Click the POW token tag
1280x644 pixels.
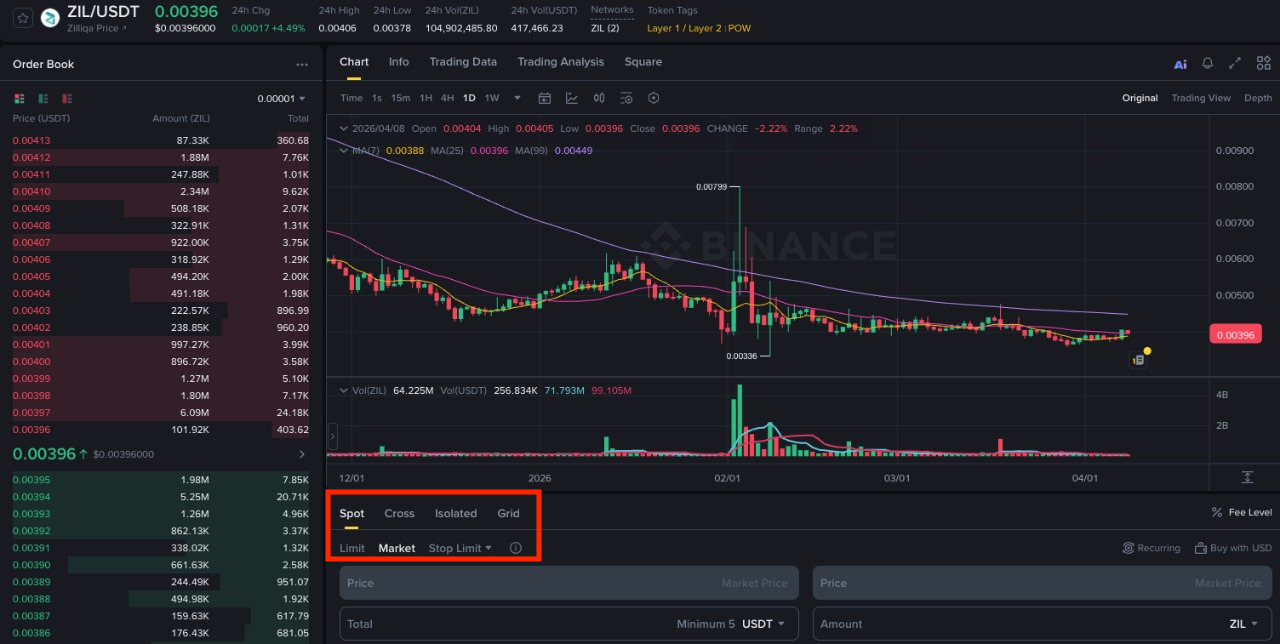(x=740, y=28)
